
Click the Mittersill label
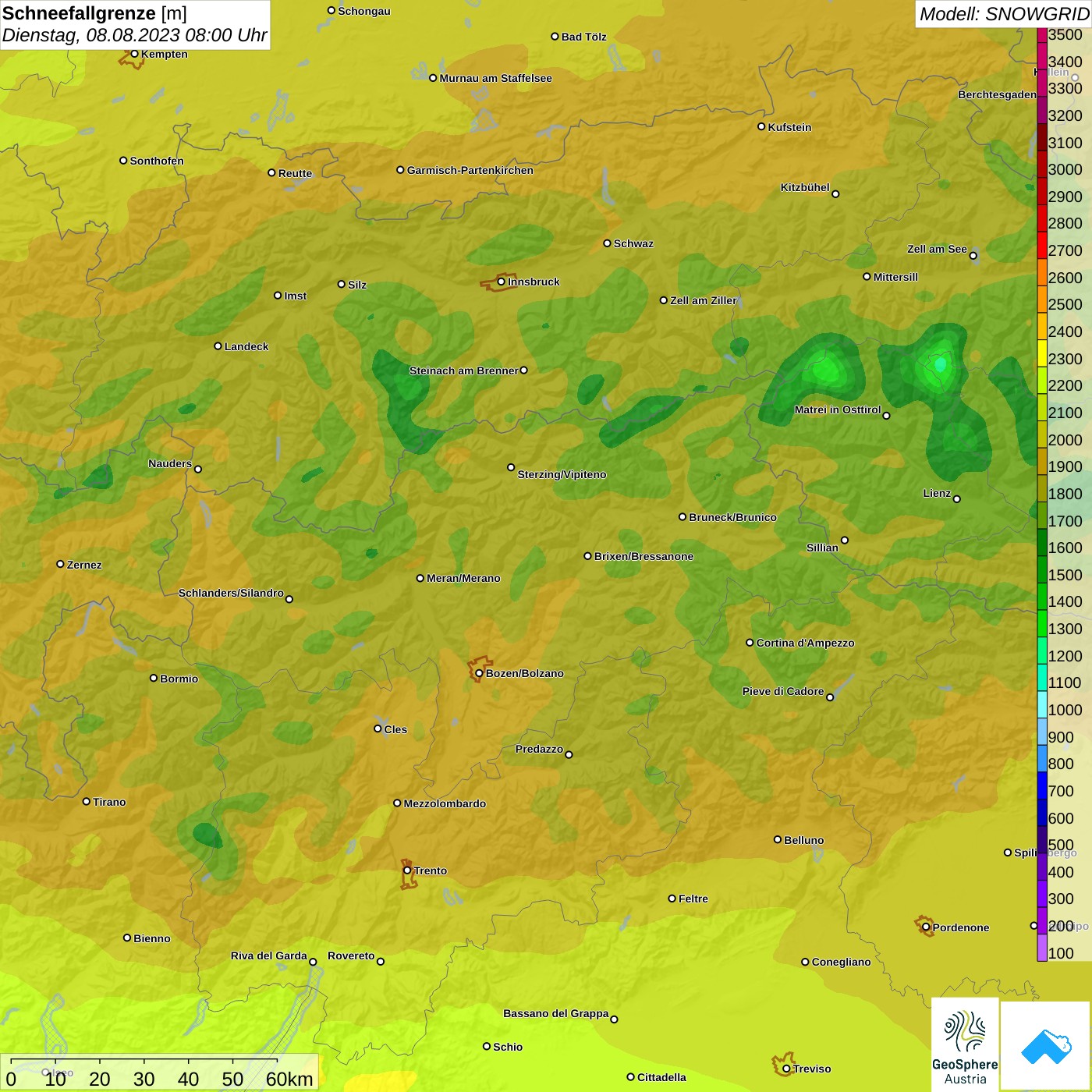(895, 277)
